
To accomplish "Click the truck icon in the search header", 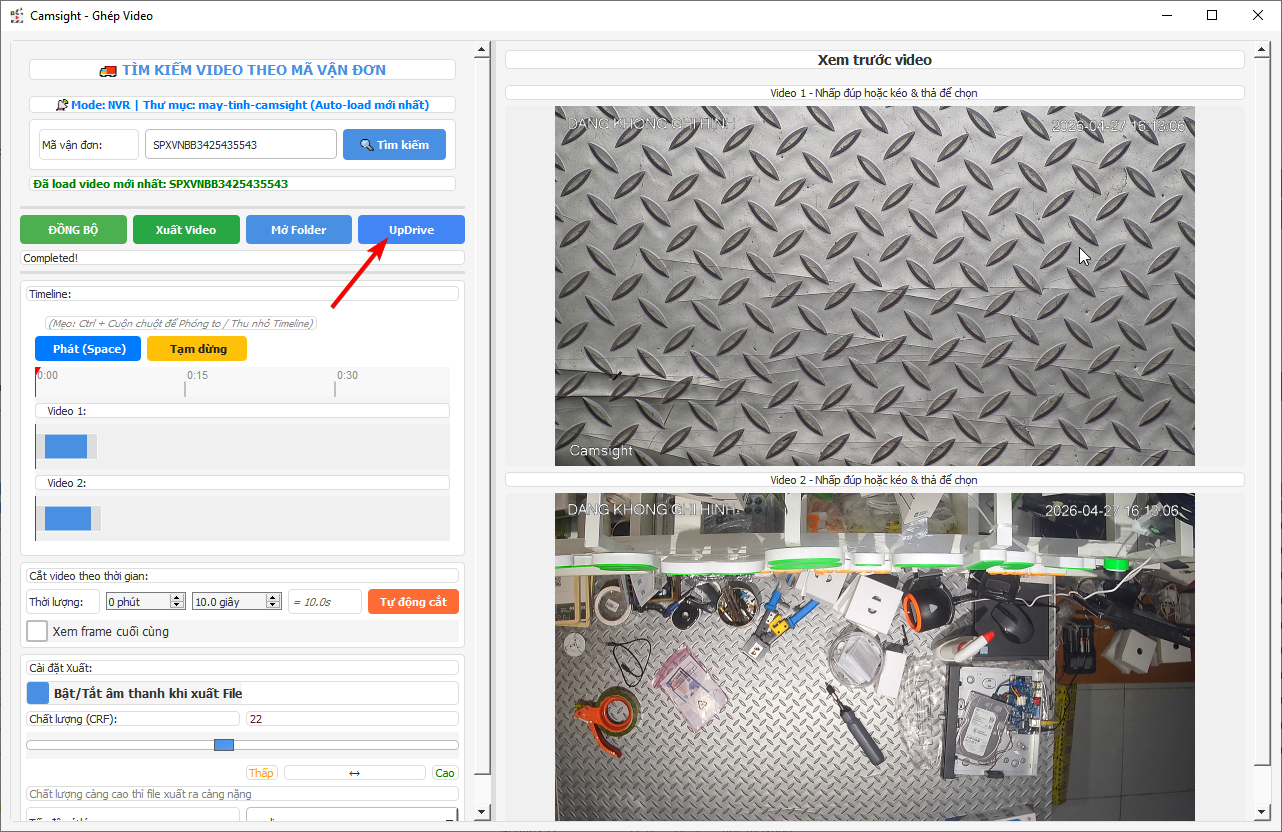I will pos(108,70).
